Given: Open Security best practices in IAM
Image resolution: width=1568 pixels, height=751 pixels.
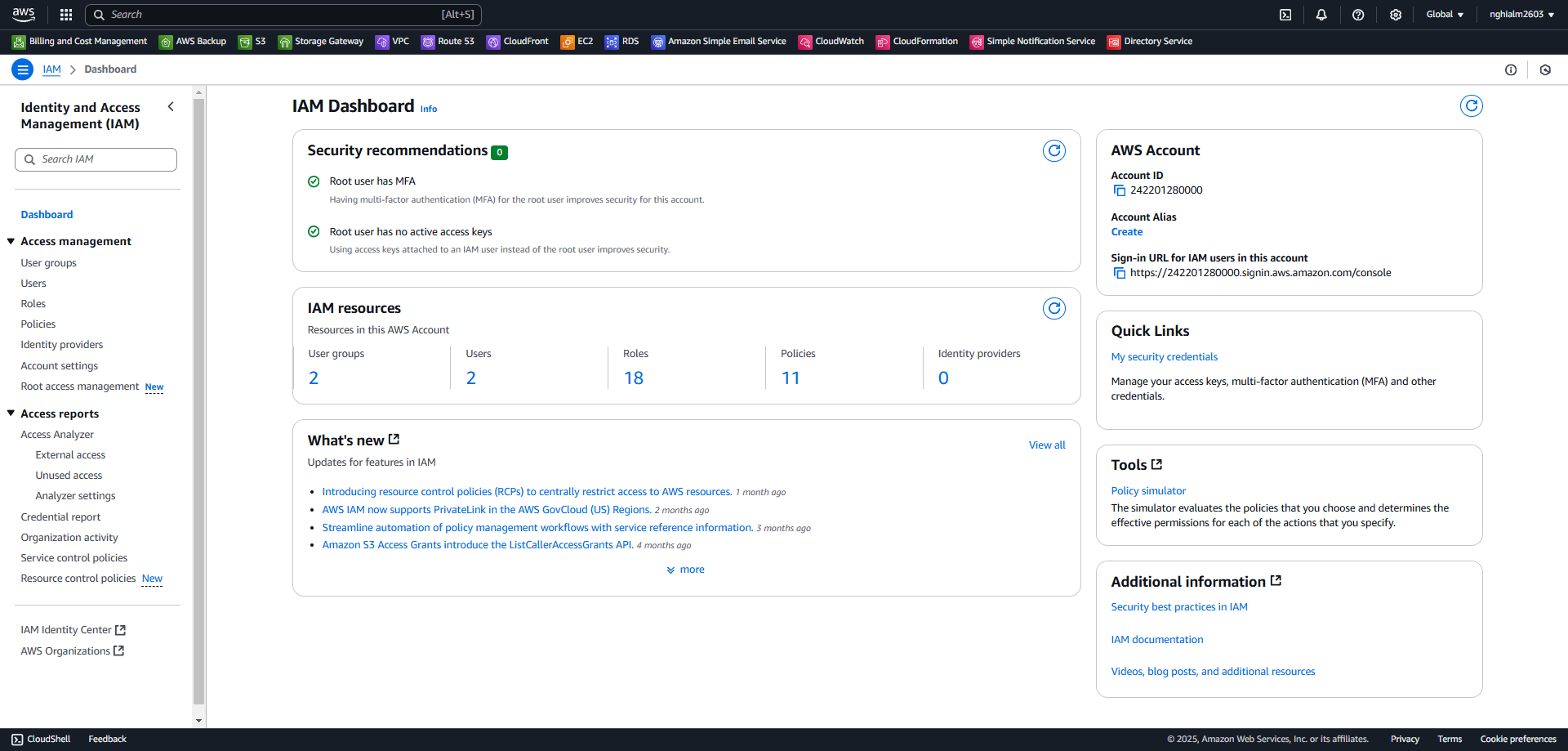Looking at the screenshot, I should [1179, 607].
